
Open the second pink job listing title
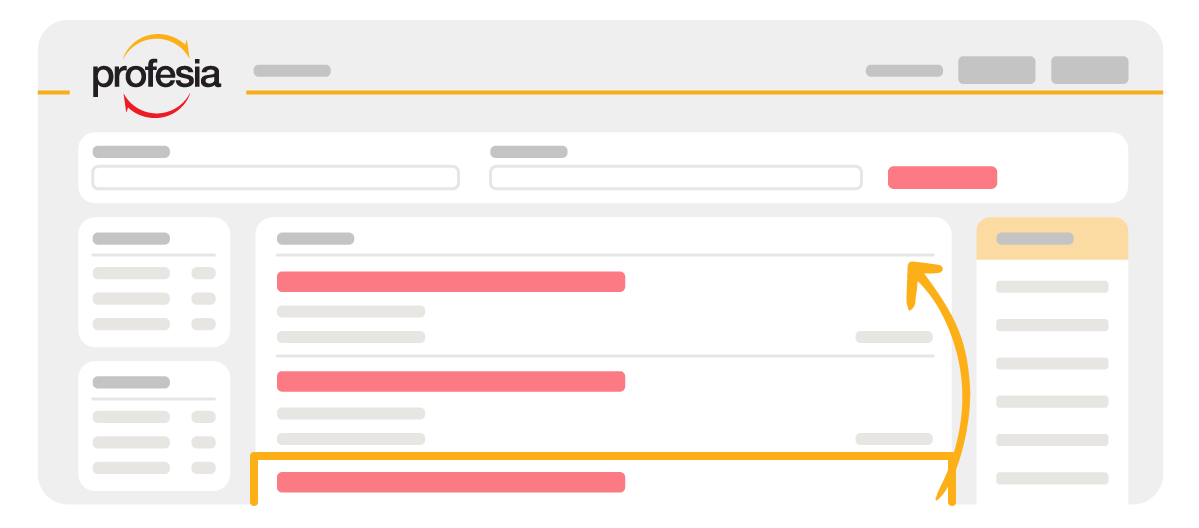coord(451,381)
